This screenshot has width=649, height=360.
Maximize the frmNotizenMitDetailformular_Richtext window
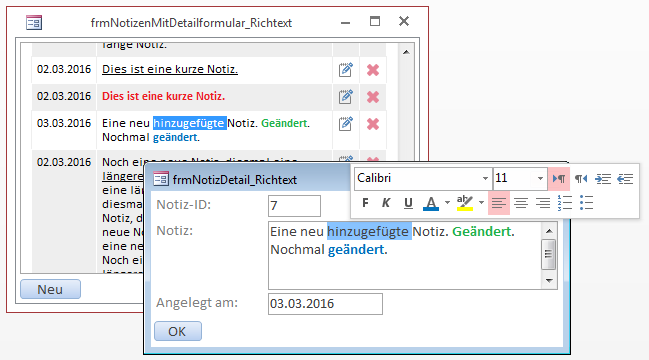click(x=375, y=22)
